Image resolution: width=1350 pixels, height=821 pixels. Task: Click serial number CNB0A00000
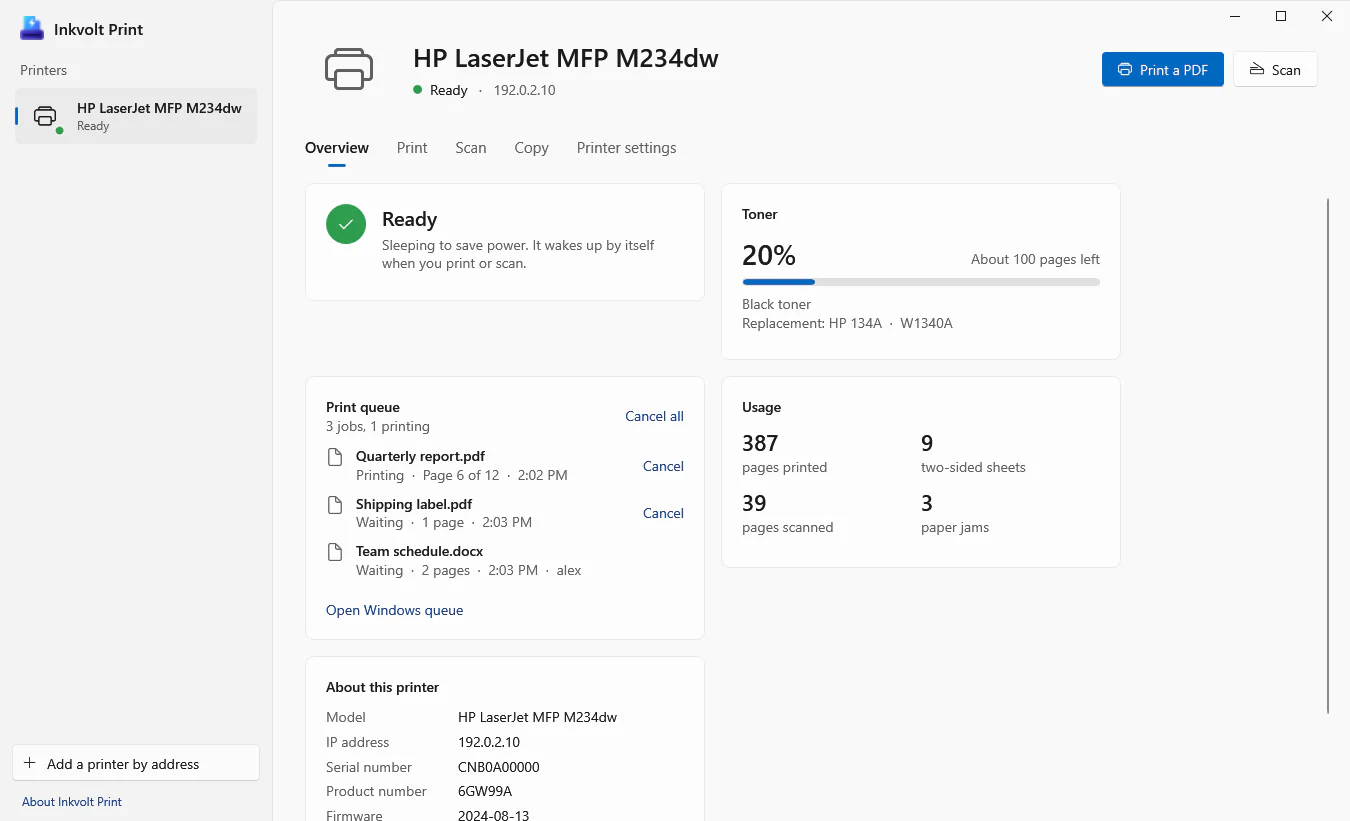[x=499, y=767]
